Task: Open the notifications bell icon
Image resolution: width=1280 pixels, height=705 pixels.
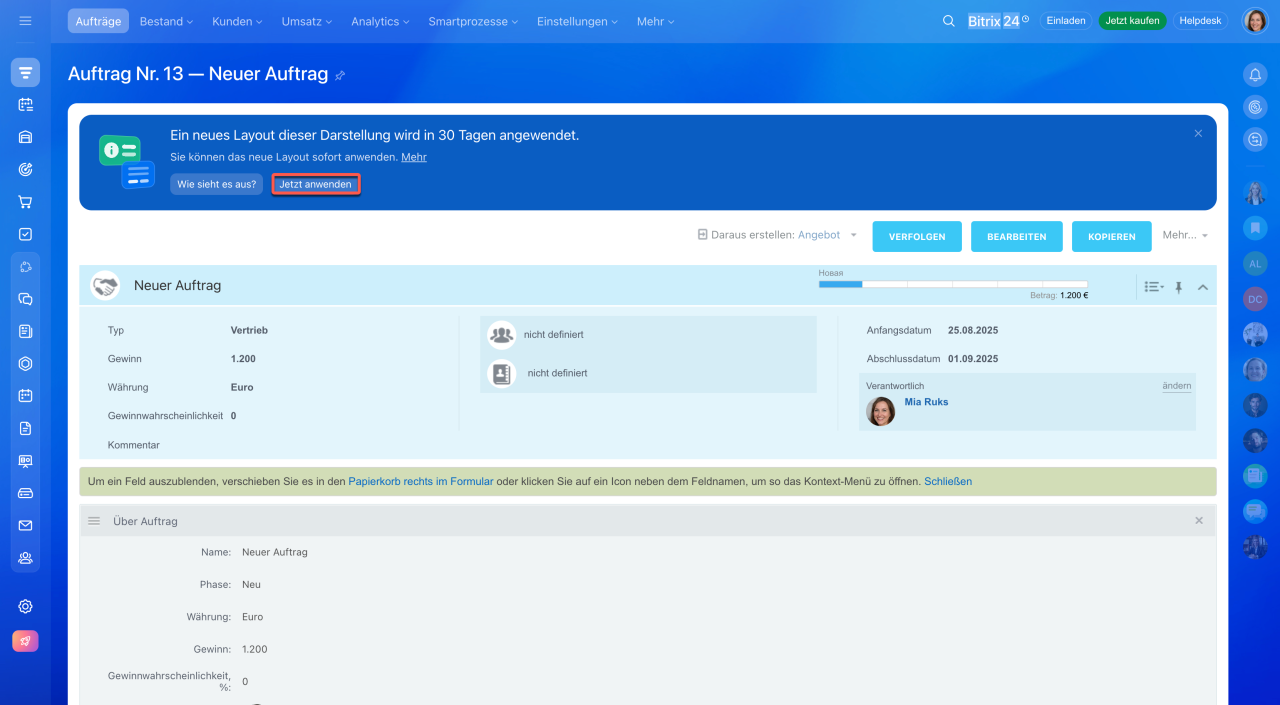Action: coord(1255,74)
